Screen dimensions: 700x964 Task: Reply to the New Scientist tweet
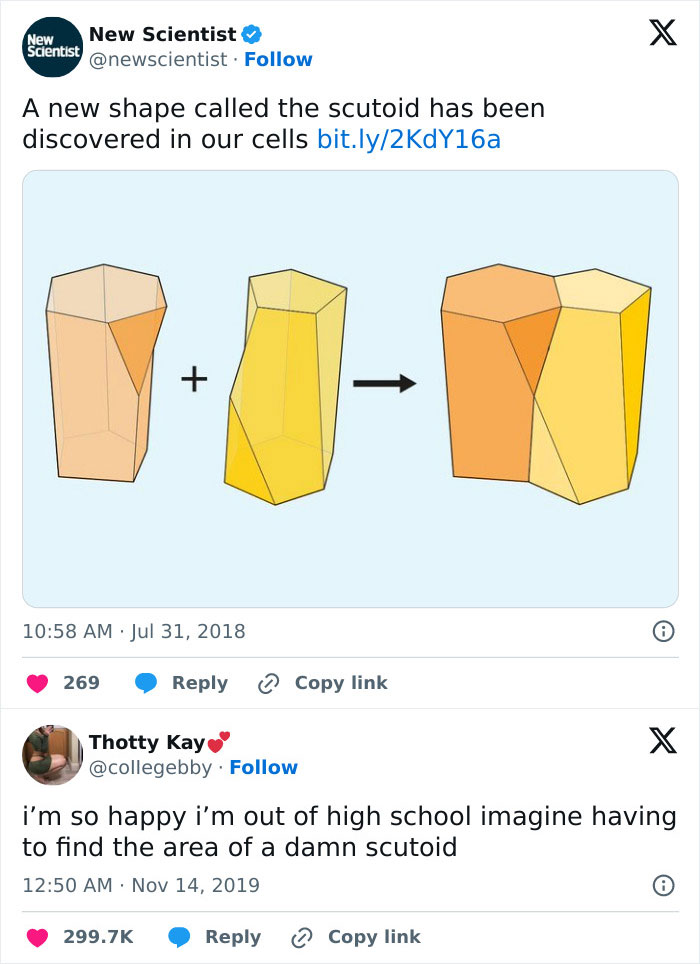183,683
